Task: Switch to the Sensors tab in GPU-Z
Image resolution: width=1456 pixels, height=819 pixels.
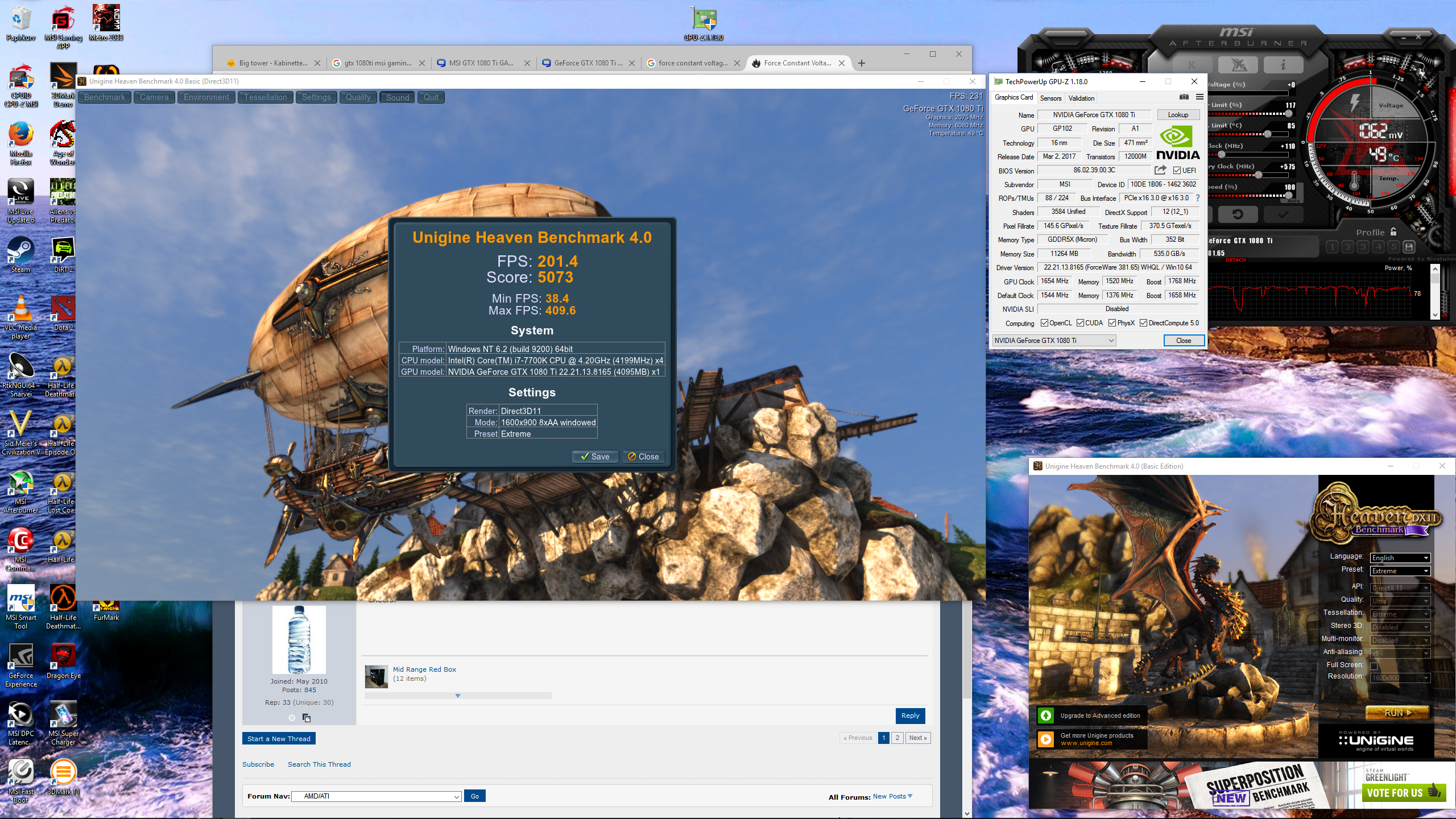Action: click(1050, 98)
